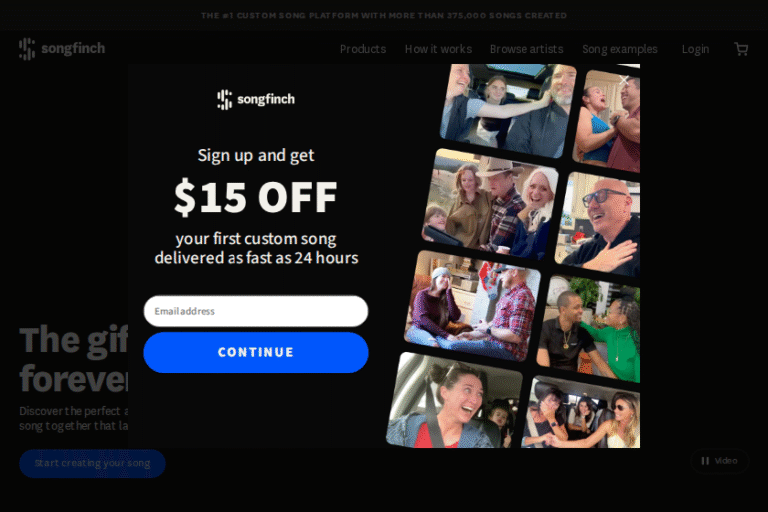
Task: Click the blue CONTINUE button
Action: 256,352
